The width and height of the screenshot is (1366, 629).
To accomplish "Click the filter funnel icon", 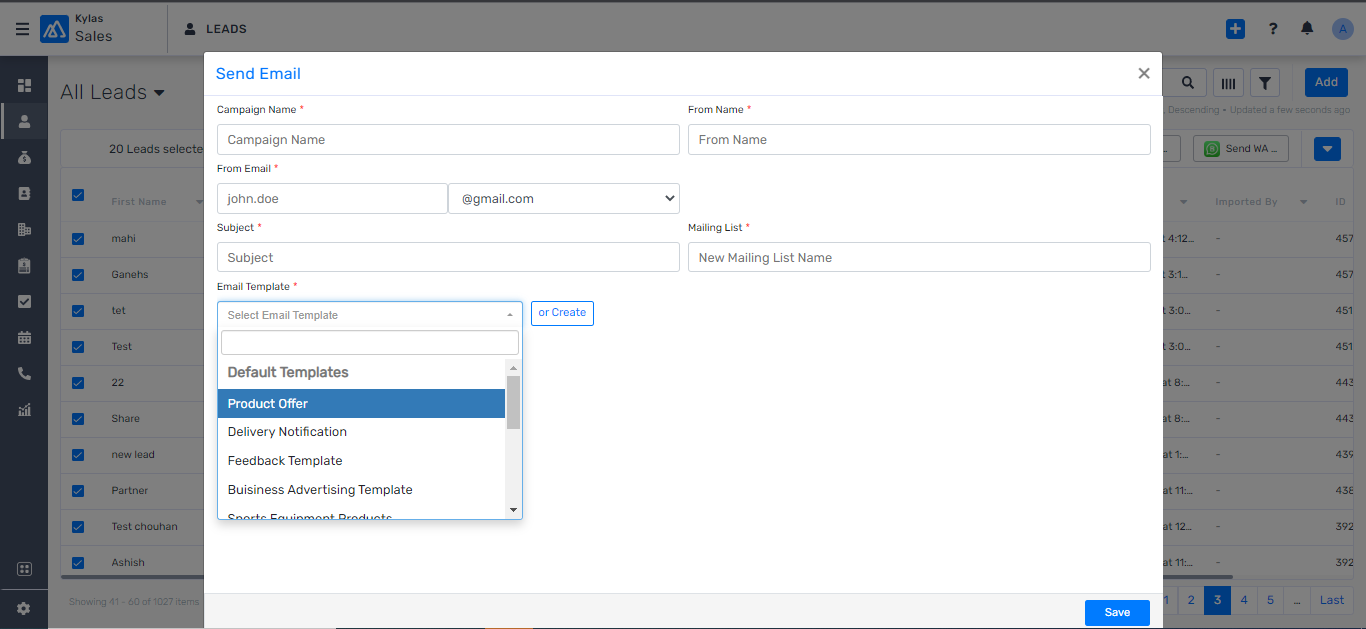I will click(x=1265, y=83).
